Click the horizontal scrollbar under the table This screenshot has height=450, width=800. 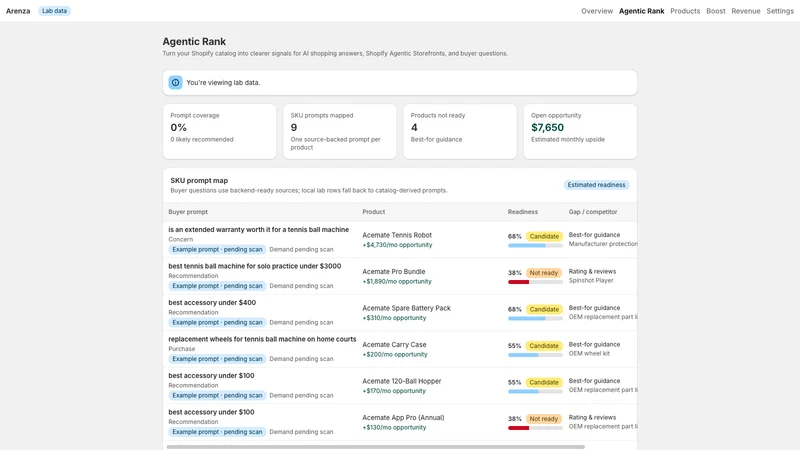[x=376, y=447]
